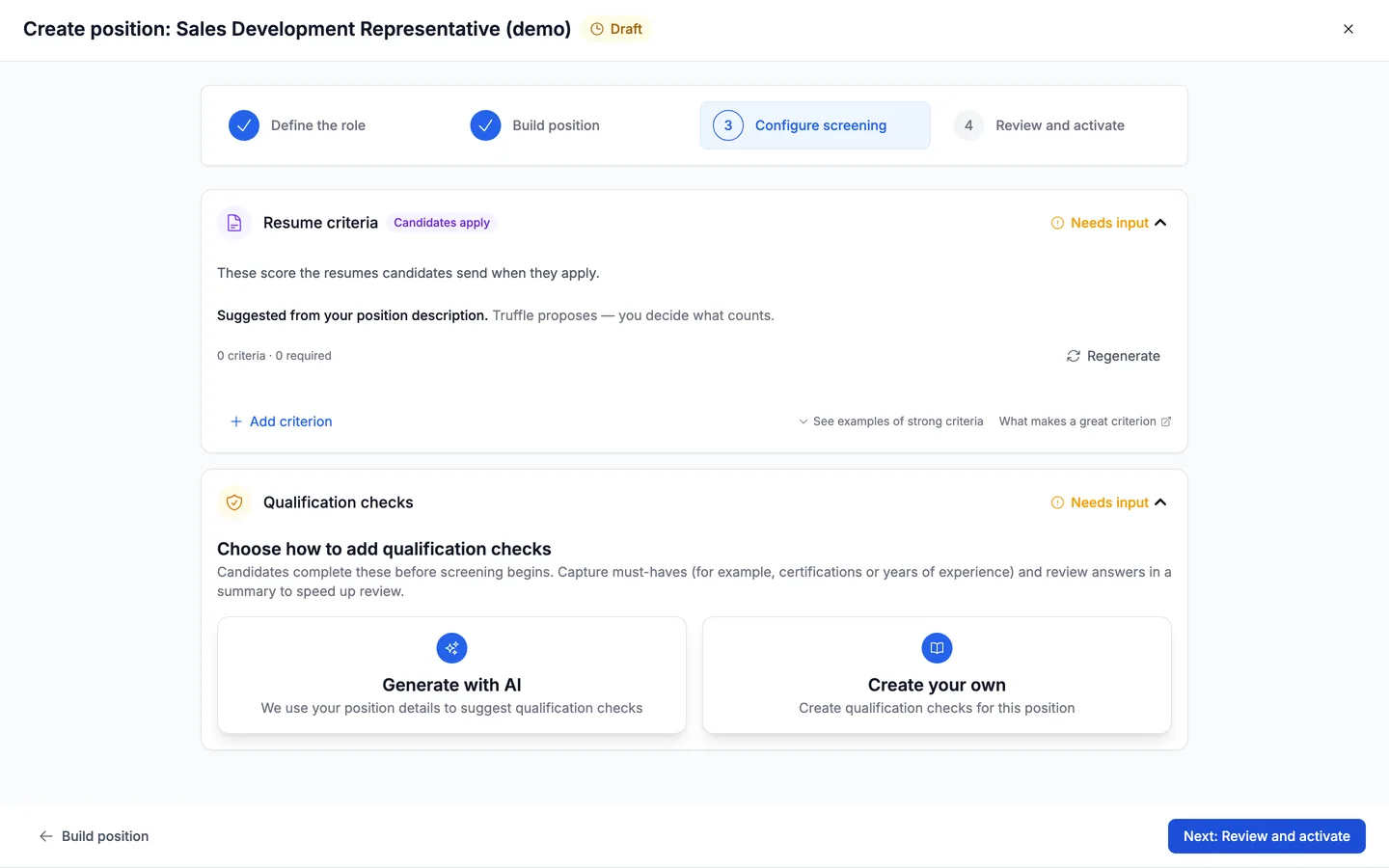Viewport: 1389px width, 868px height.
Task: Open What makes a great criterion link
Action: tap(1085, 421)
